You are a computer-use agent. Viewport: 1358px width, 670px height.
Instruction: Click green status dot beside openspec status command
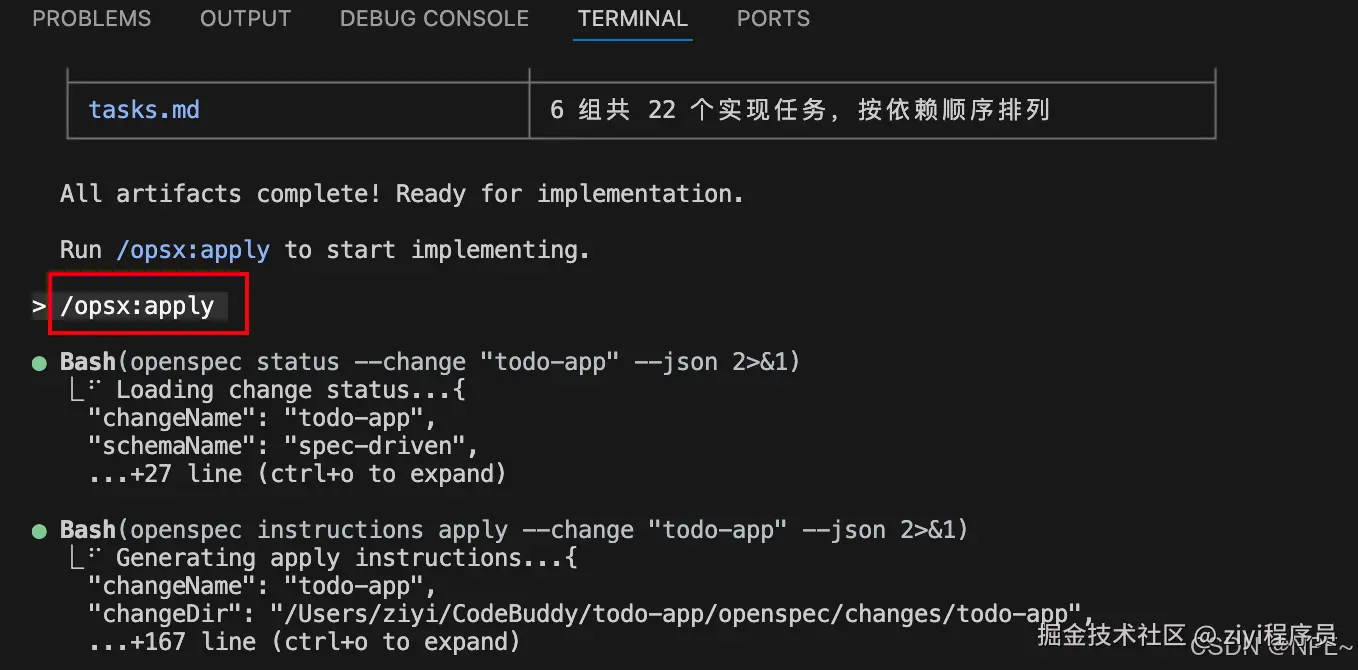(39, 362)
